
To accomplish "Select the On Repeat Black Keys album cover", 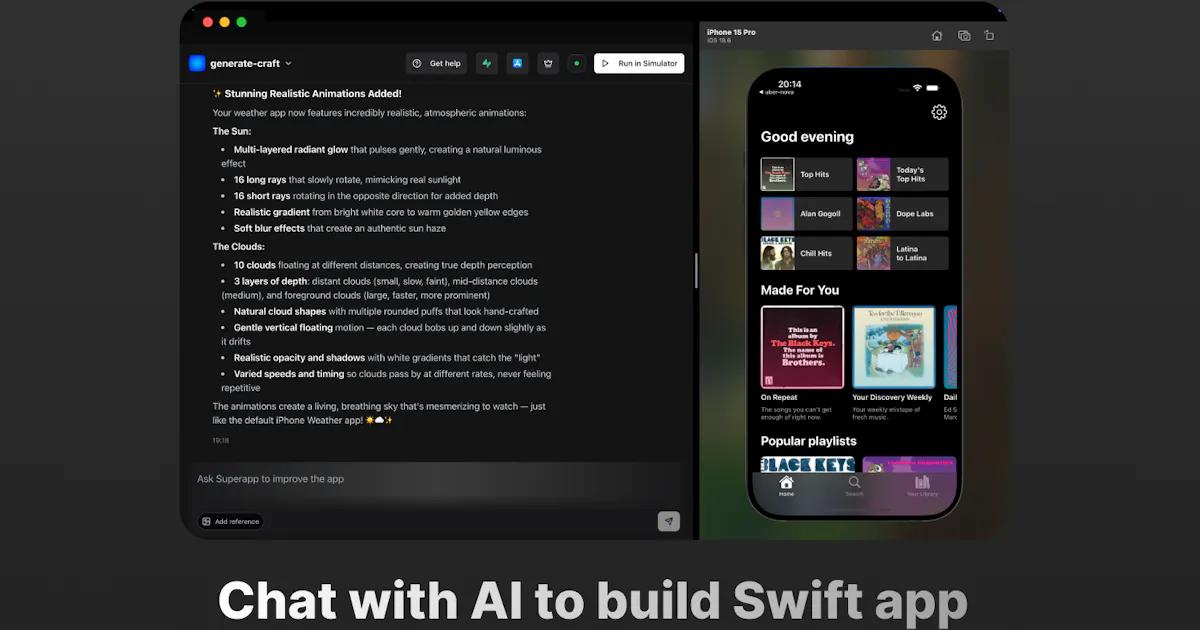I will [802, 347].
